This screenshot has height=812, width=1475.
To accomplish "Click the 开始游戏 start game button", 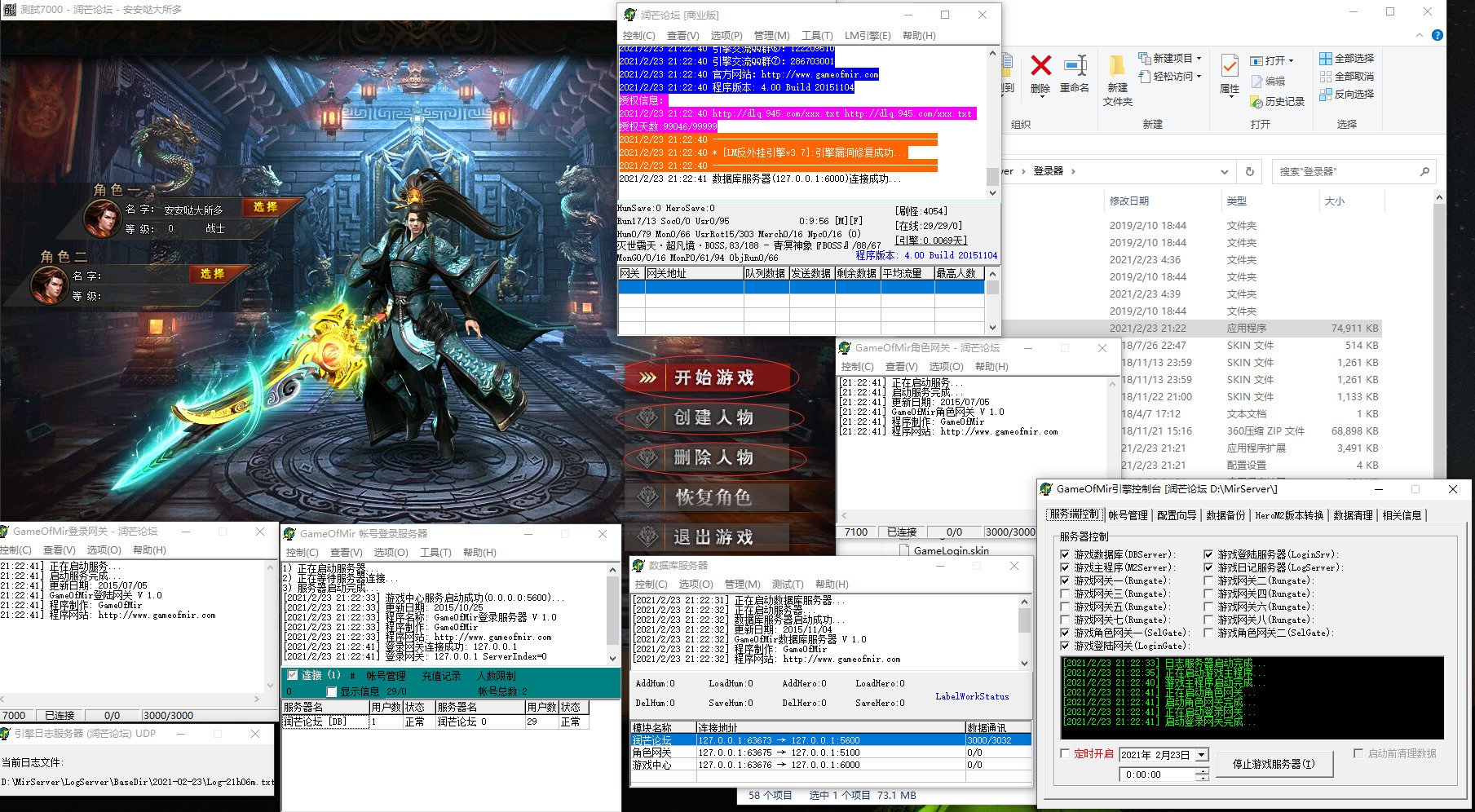I will 707,377.
